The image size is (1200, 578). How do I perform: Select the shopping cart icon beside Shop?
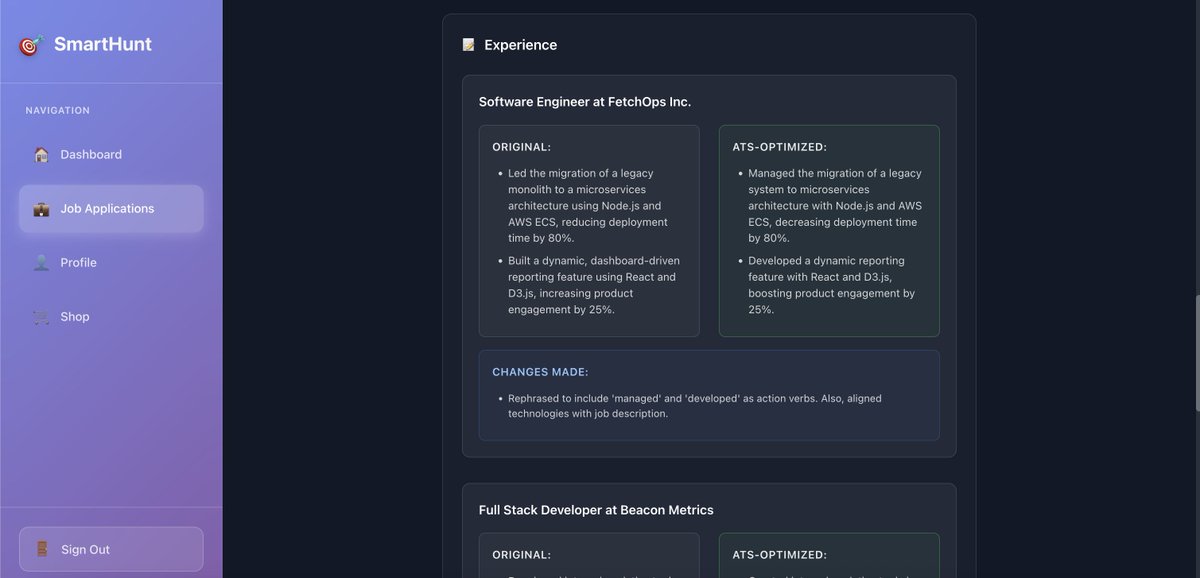[x=40, y=316]
